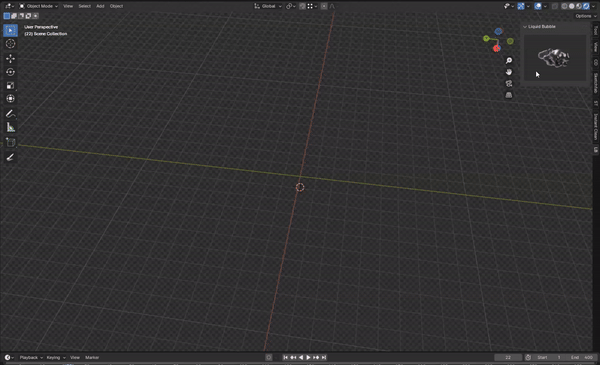Select the Scale tool
The width and height of the screenshot is (600, 365).
pos(10,85)
